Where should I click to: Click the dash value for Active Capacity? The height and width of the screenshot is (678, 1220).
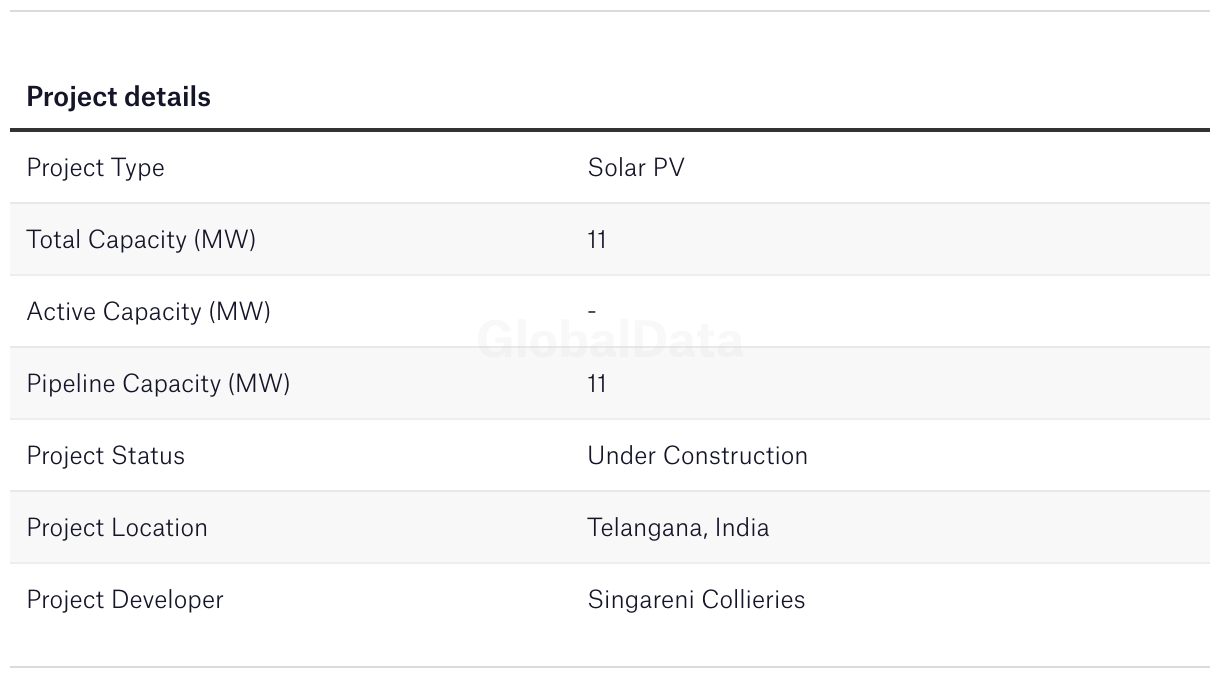pos(592,312)
